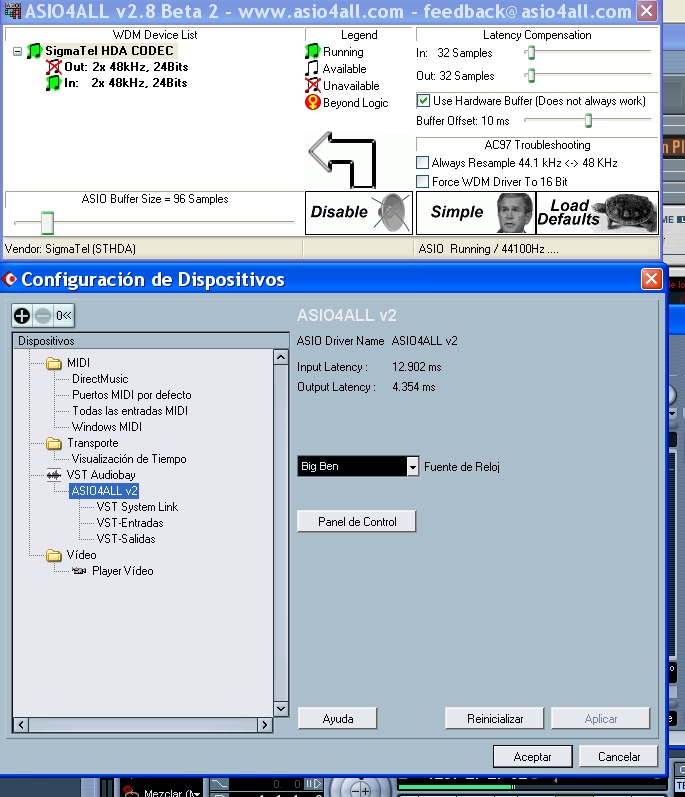This screenshot has width=685, height=797.
Task: Collapse the SigmaTel HDA CODEC device node
Action: pos(17,51)
